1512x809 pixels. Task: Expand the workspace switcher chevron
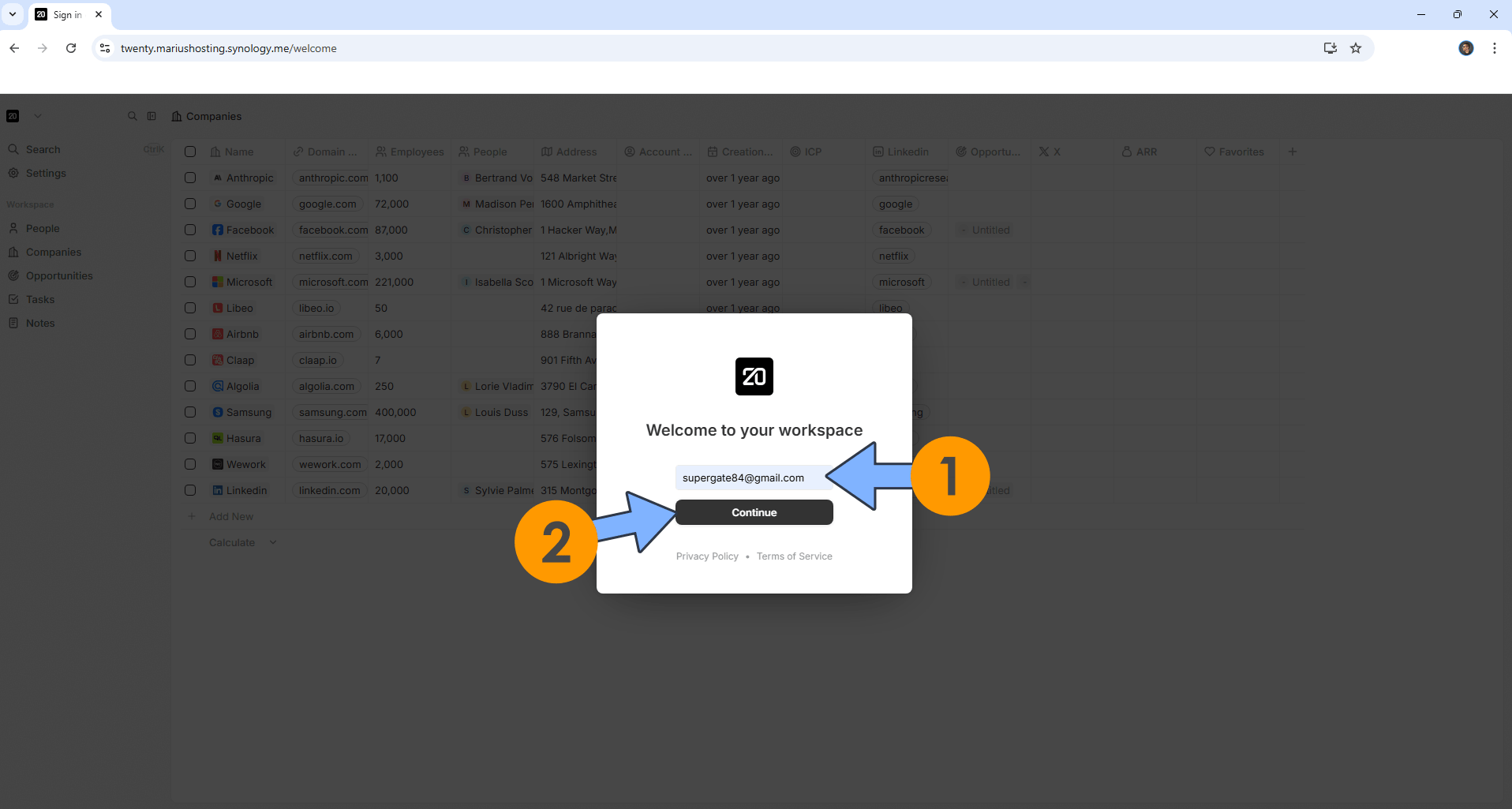[37, 116]
